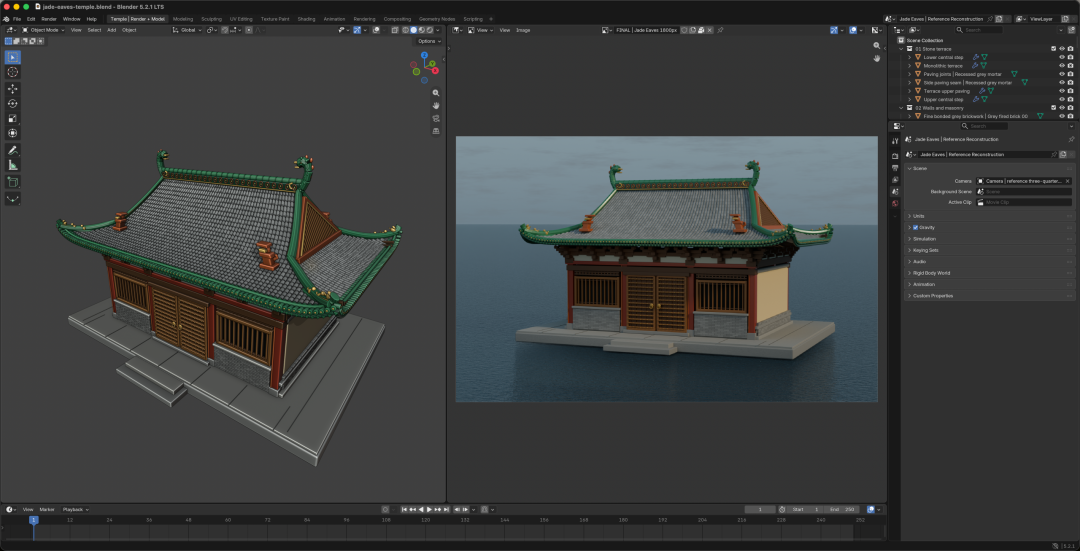This screenshot has height=551, width=1080.
Task: Switch to the Shading workspace tab
Action: pos(307,19)
